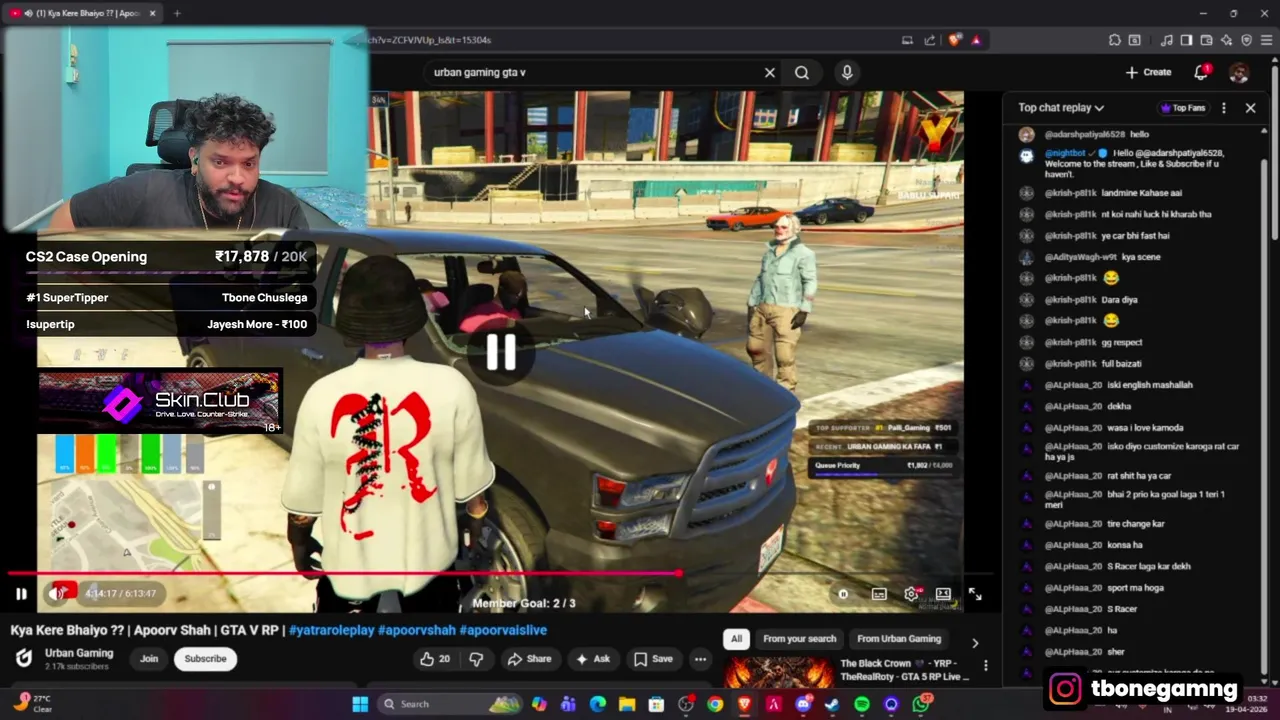The height and width of the screenshot is (720, 1280).
Task: Mute the video volume speaker icon
Action: pyautogui.click(x=58, y=593)
